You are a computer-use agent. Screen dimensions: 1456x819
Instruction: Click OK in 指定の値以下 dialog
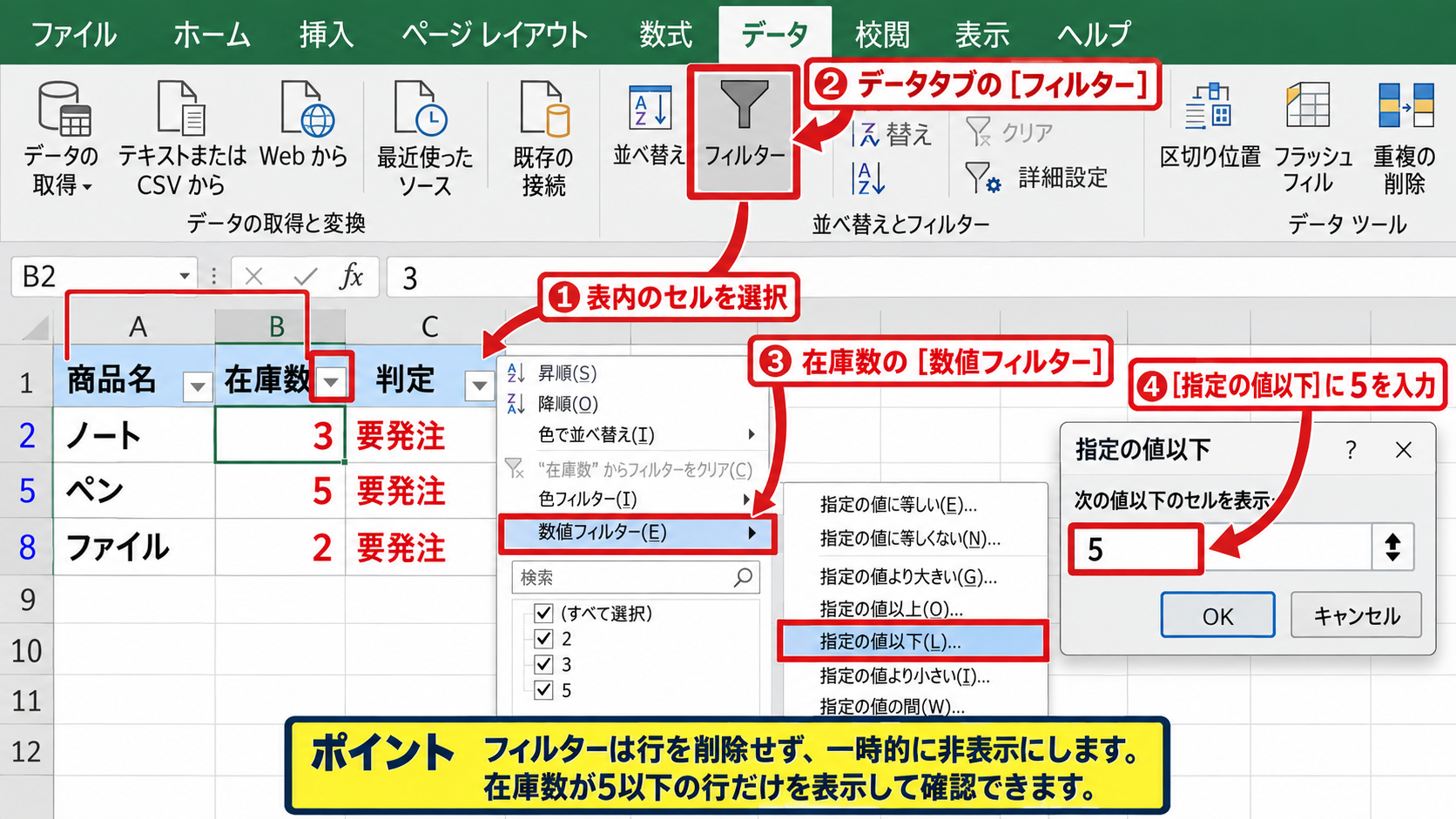(x=1217, y=615)
